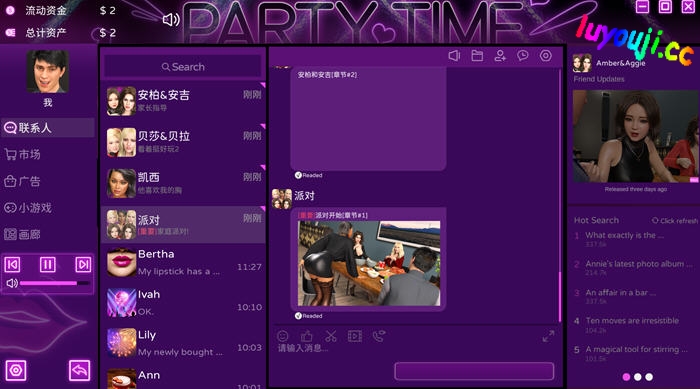
Task: Open chat with Ann
Action: pos(183,378)
